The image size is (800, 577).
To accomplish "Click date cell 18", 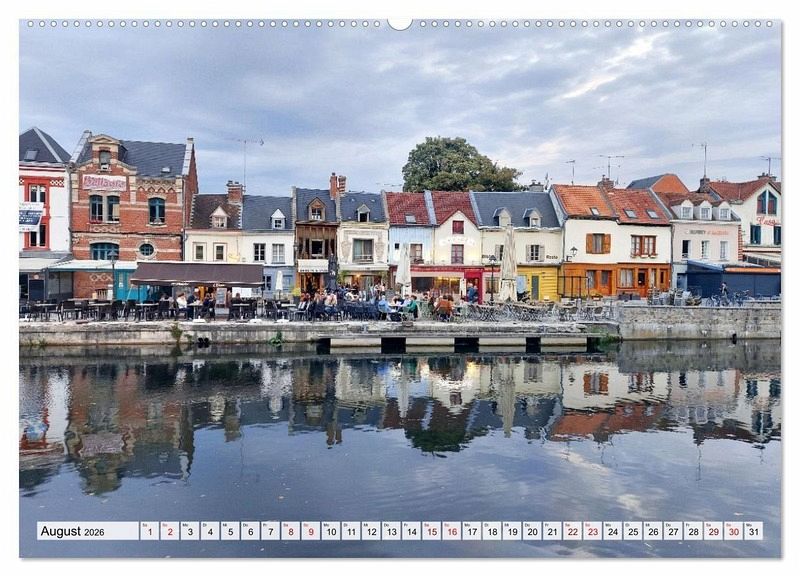I will coord(492,531).
